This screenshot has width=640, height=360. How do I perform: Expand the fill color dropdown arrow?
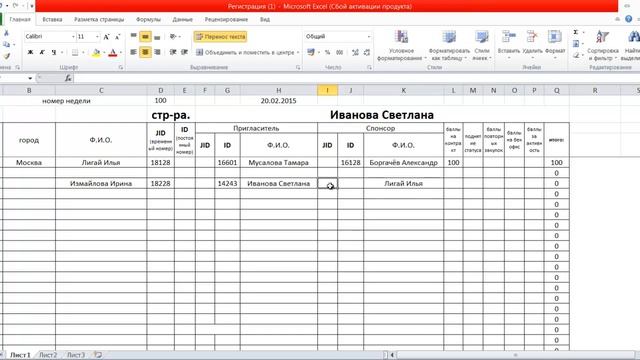point(104,53)
